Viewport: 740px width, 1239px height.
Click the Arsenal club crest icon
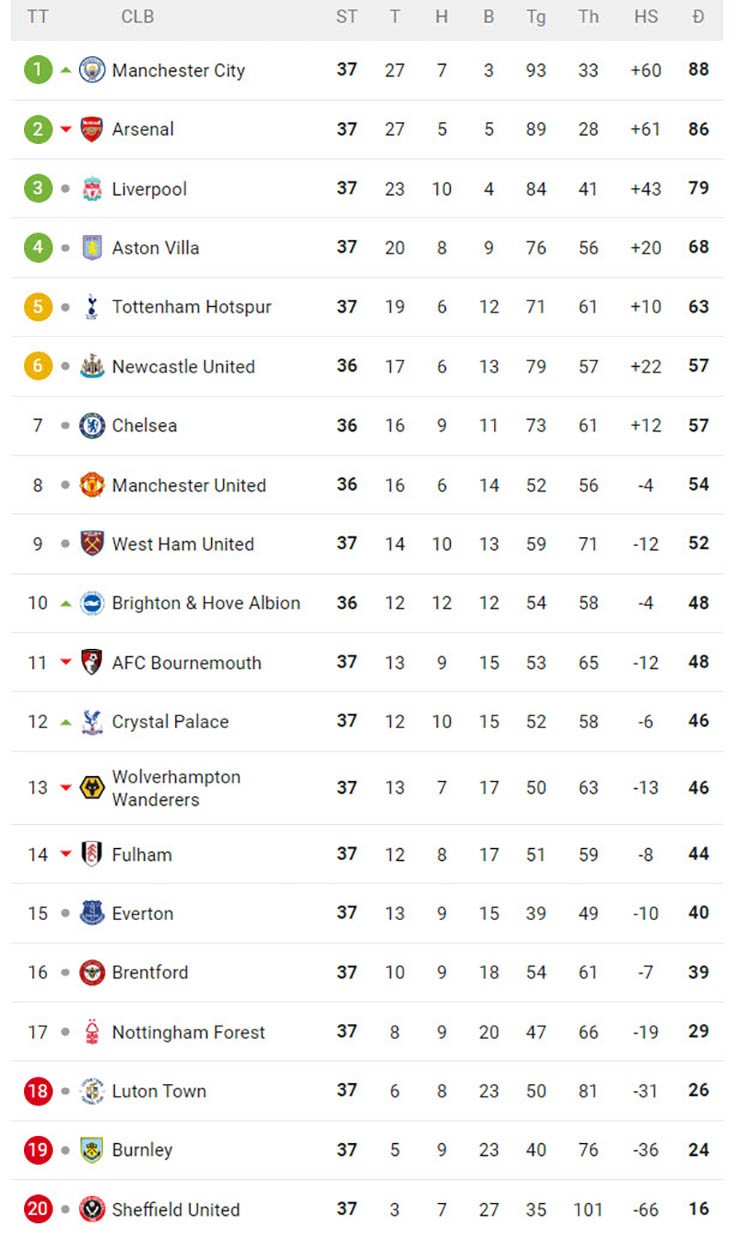[92, 129]
